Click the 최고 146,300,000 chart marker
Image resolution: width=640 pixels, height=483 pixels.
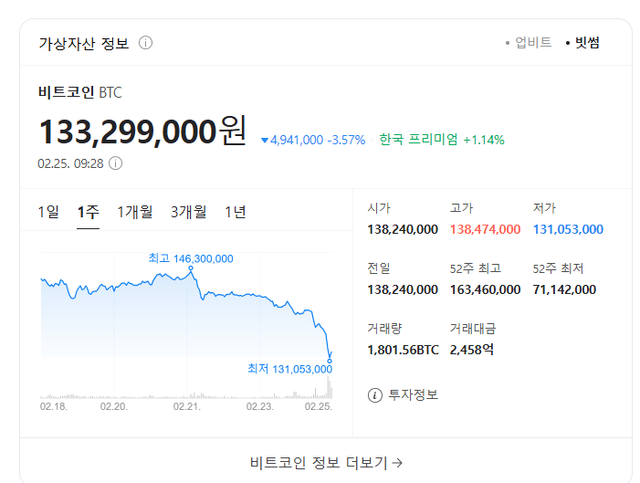(191, 270)
